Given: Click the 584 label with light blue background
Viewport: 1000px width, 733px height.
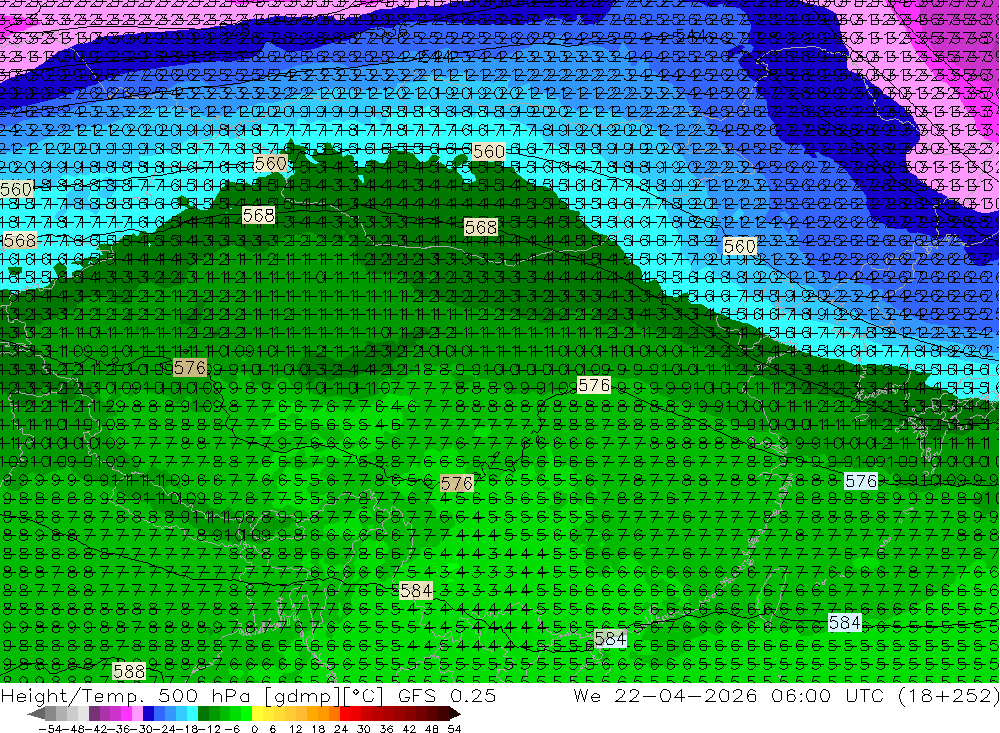Looking at the screenshot, I should coord(844,622).
